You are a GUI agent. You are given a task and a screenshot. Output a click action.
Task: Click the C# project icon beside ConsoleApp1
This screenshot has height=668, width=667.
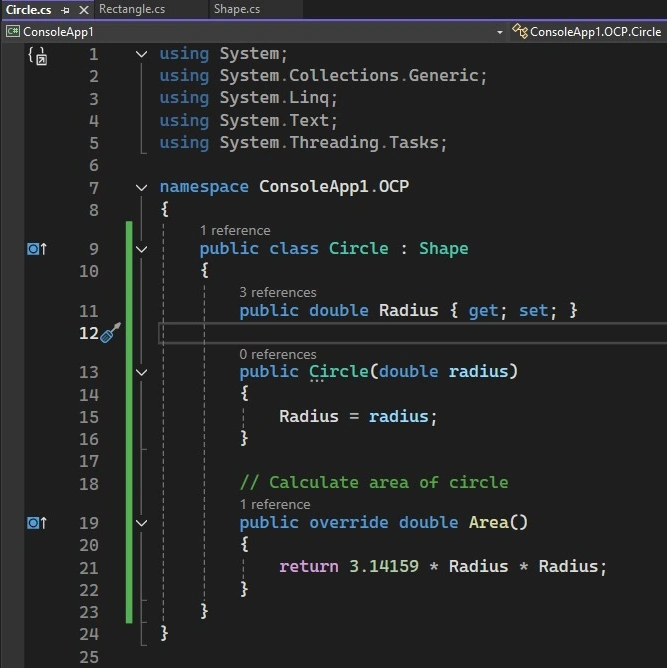(13, 31)
